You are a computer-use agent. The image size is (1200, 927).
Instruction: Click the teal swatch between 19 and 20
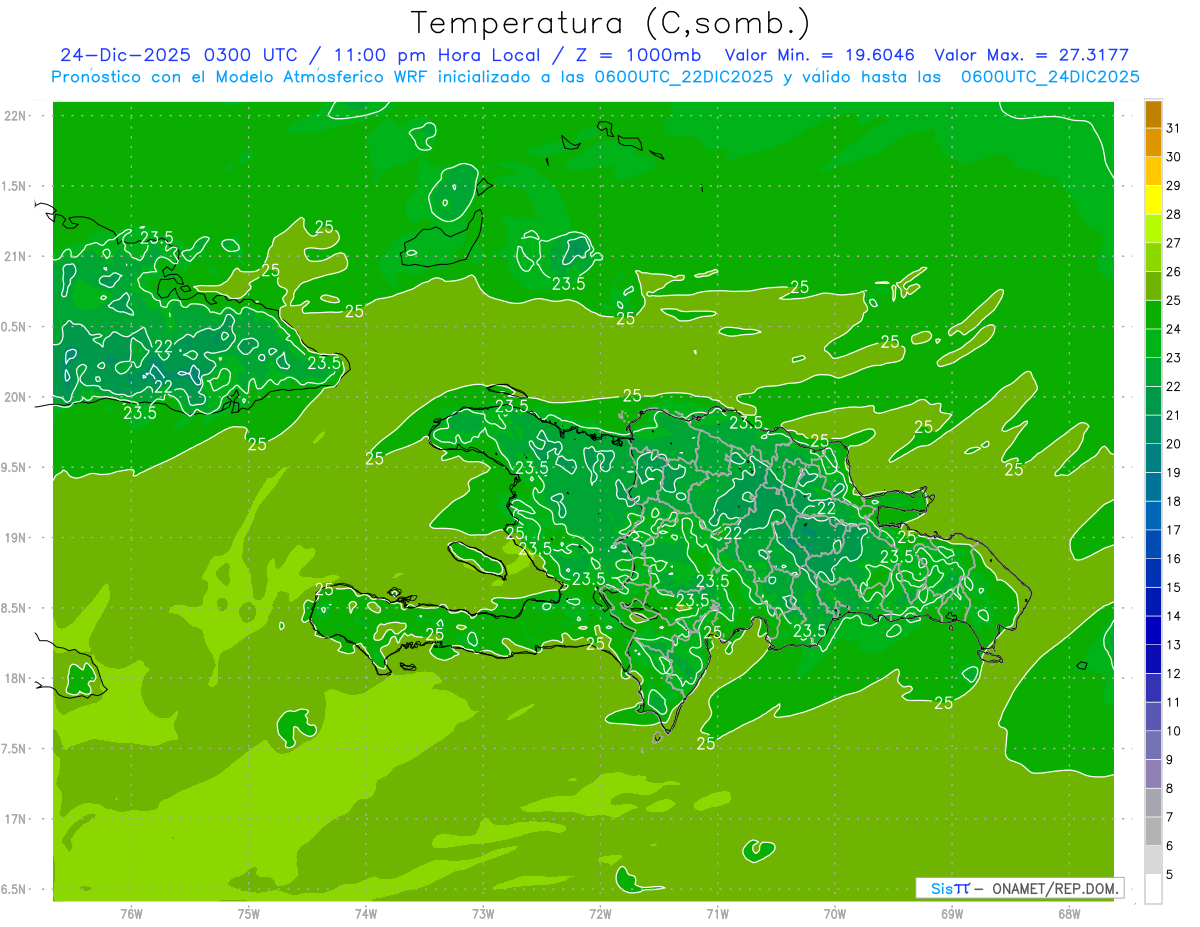click(x=1153, y=459)
